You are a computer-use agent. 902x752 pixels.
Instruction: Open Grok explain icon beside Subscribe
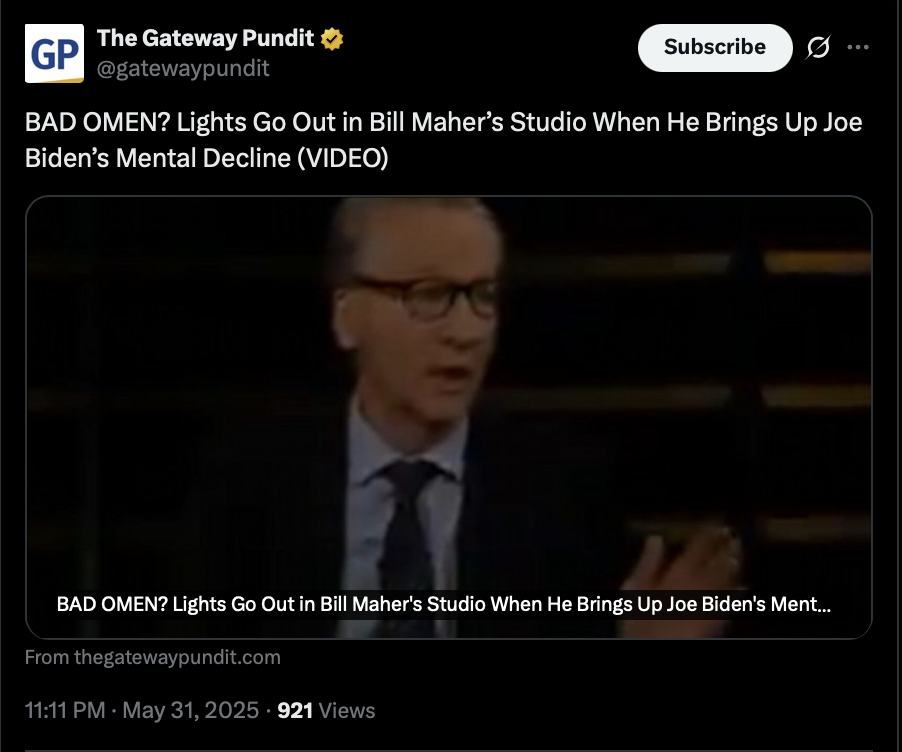818,47
